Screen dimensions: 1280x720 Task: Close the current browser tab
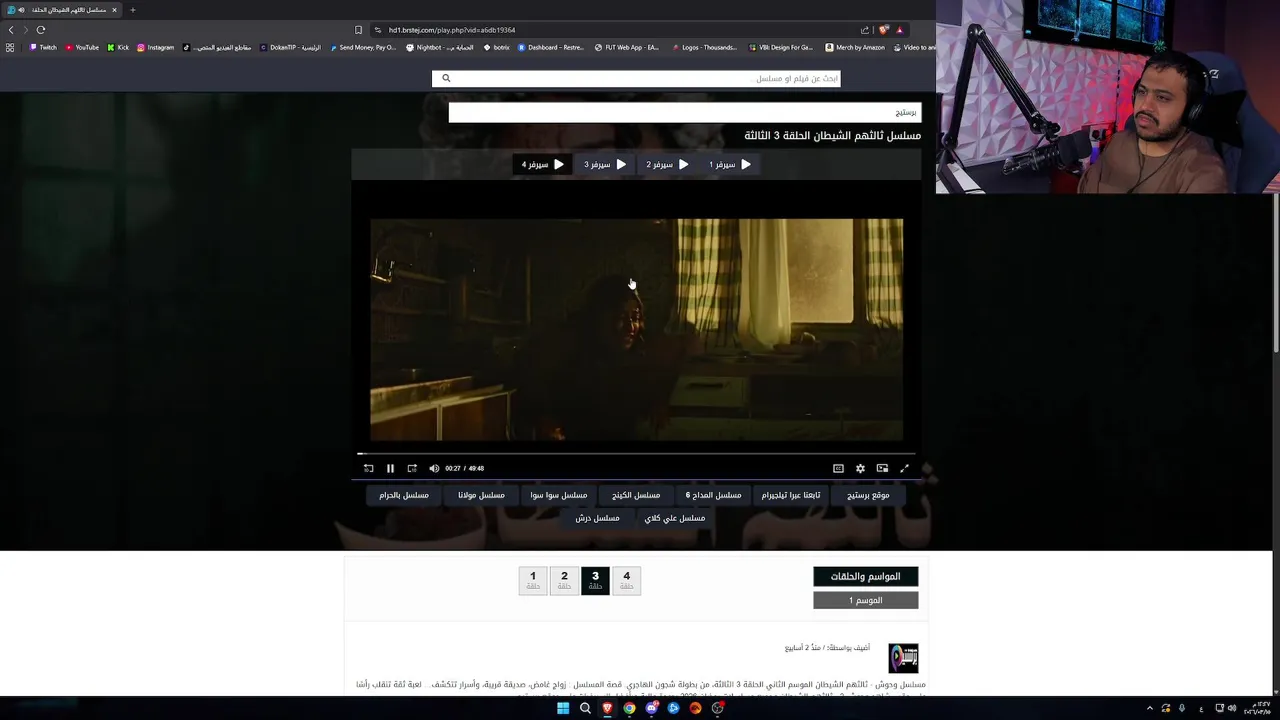pos(114,10)
